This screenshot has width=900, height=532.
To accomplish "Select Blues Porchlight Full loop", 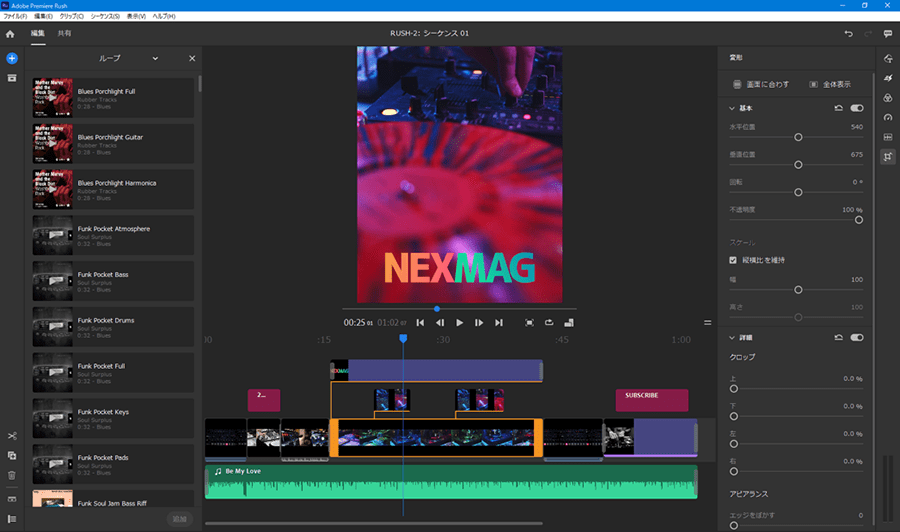I will (113, 98).
